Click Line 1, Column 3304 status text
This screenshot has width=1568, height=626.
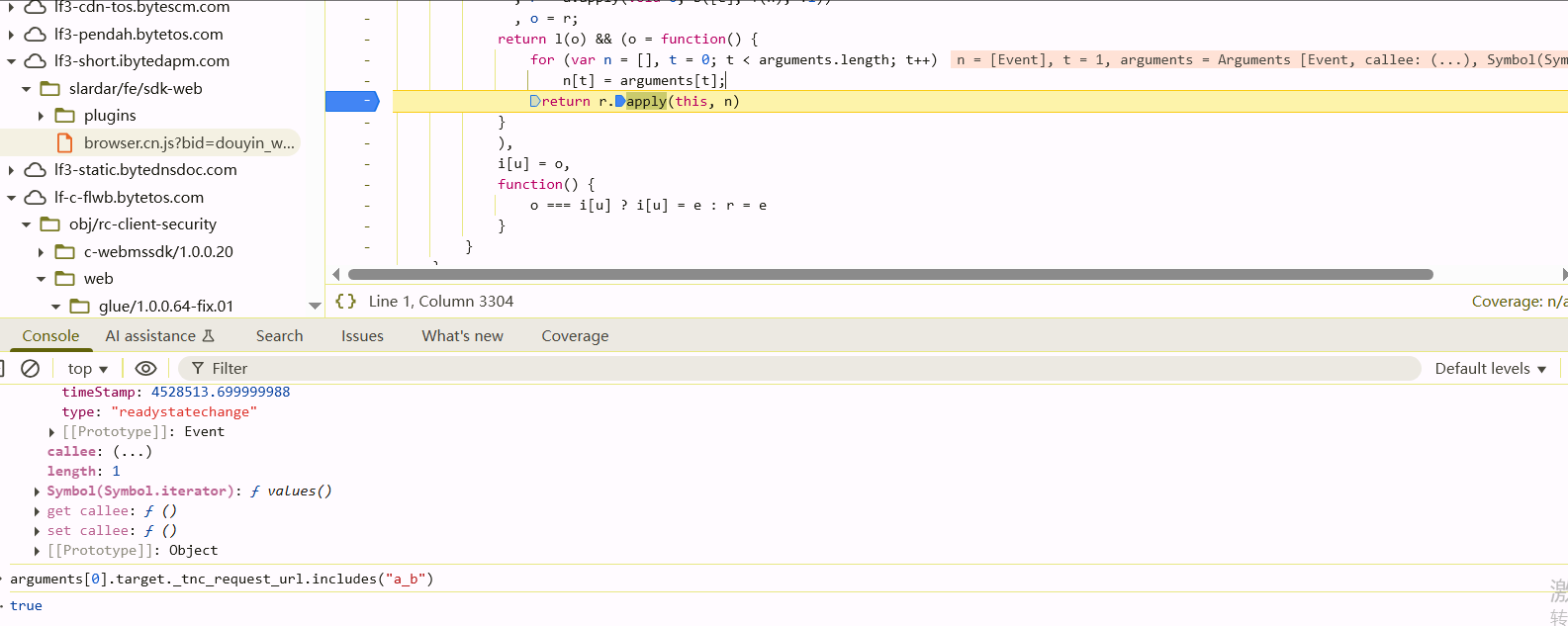(441, 302)
